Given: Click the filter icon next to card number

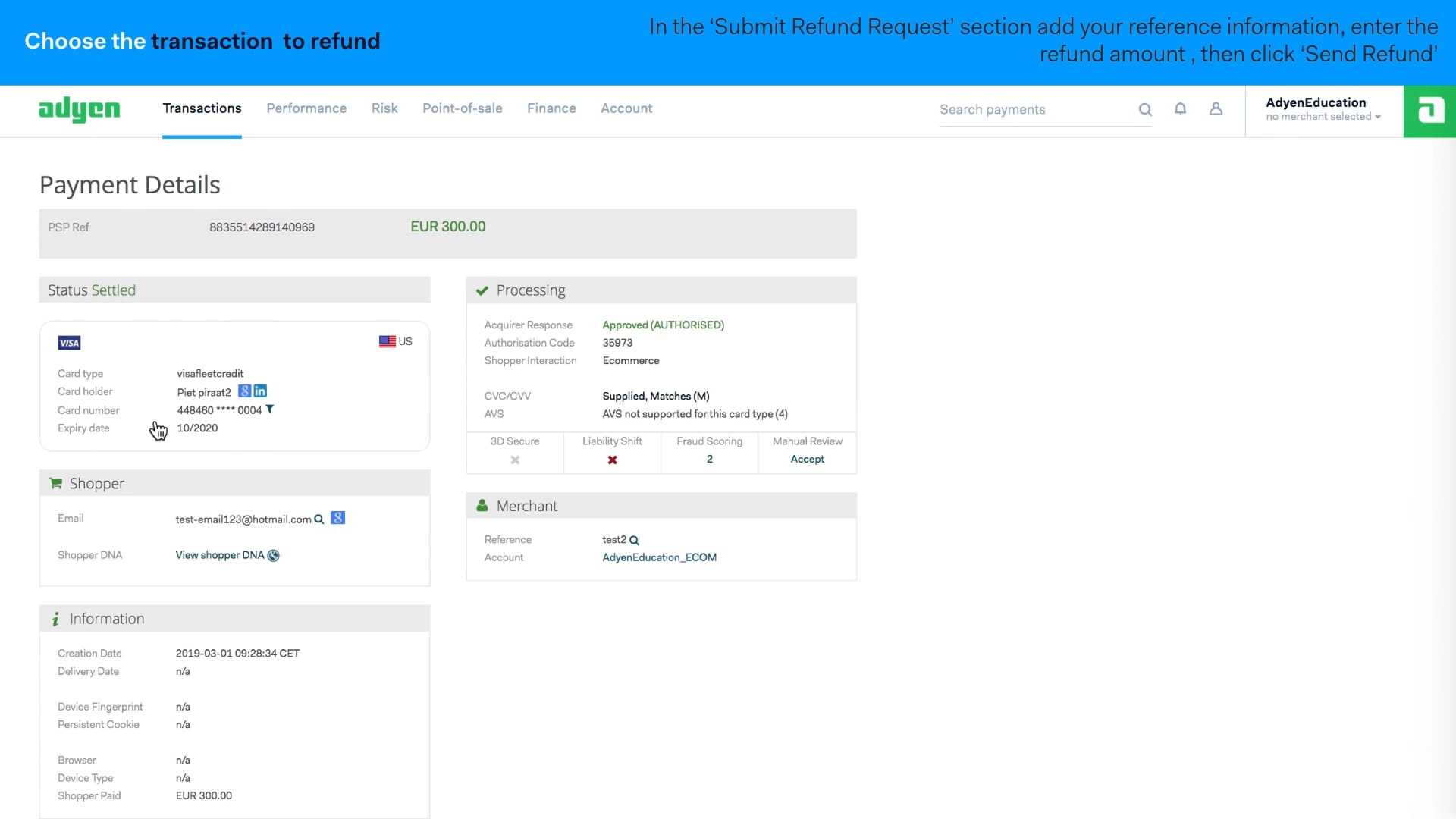Looking at the screenshot, I should click(269, 409).
